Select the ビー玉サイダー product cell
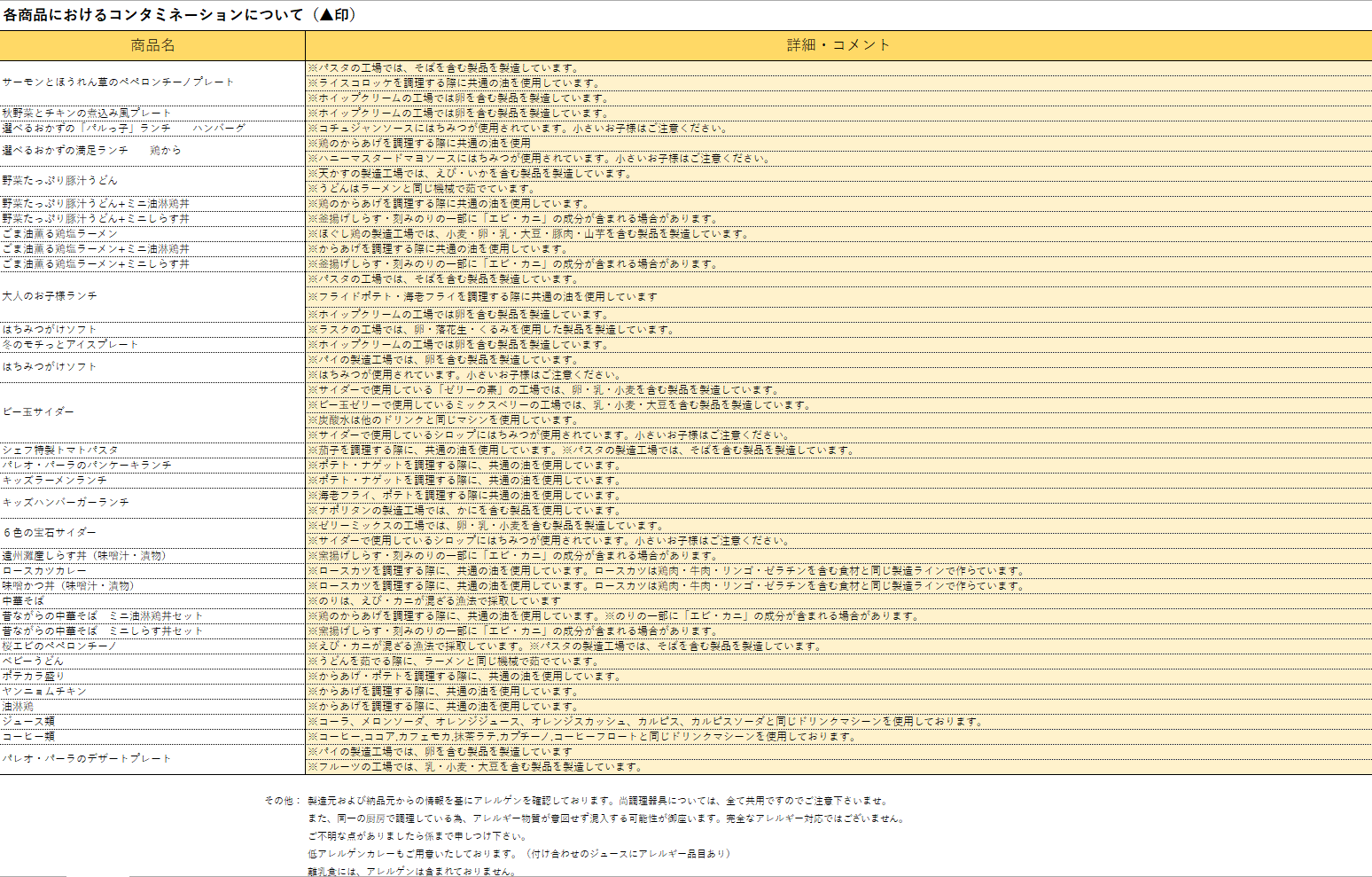Image resolution: width=1372 pixels, height=877 pixels. click(x=38, y=412)
